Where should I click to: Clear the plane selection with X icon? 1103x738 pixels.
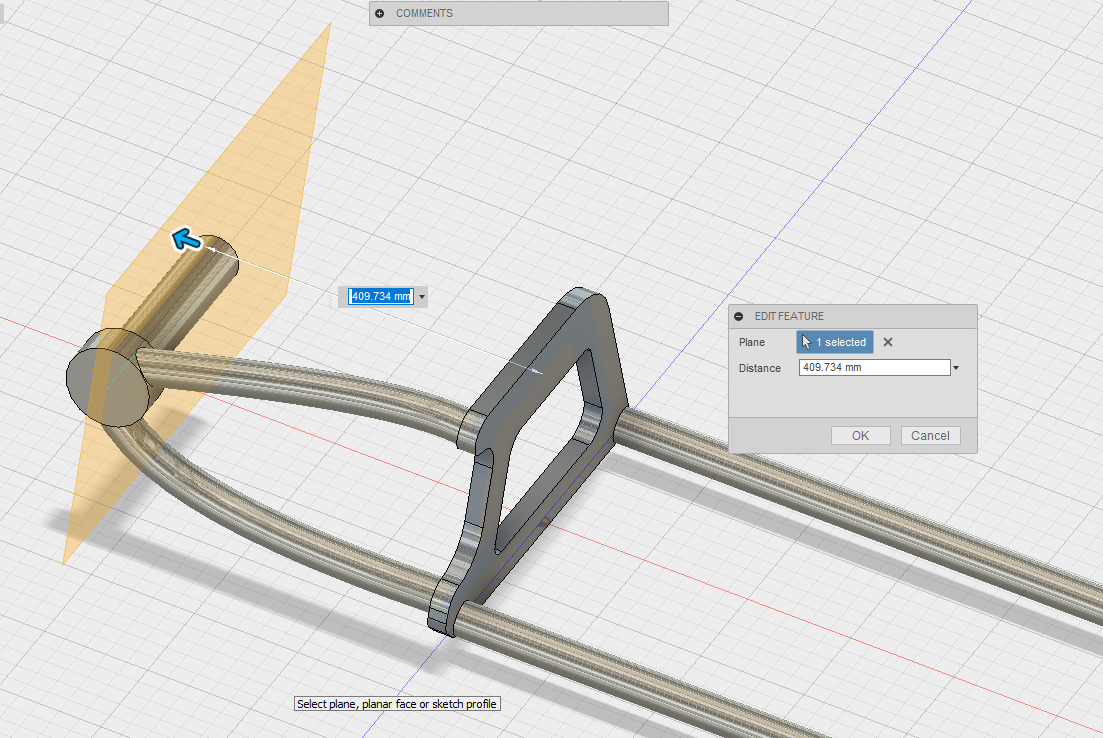pos(888,342)
